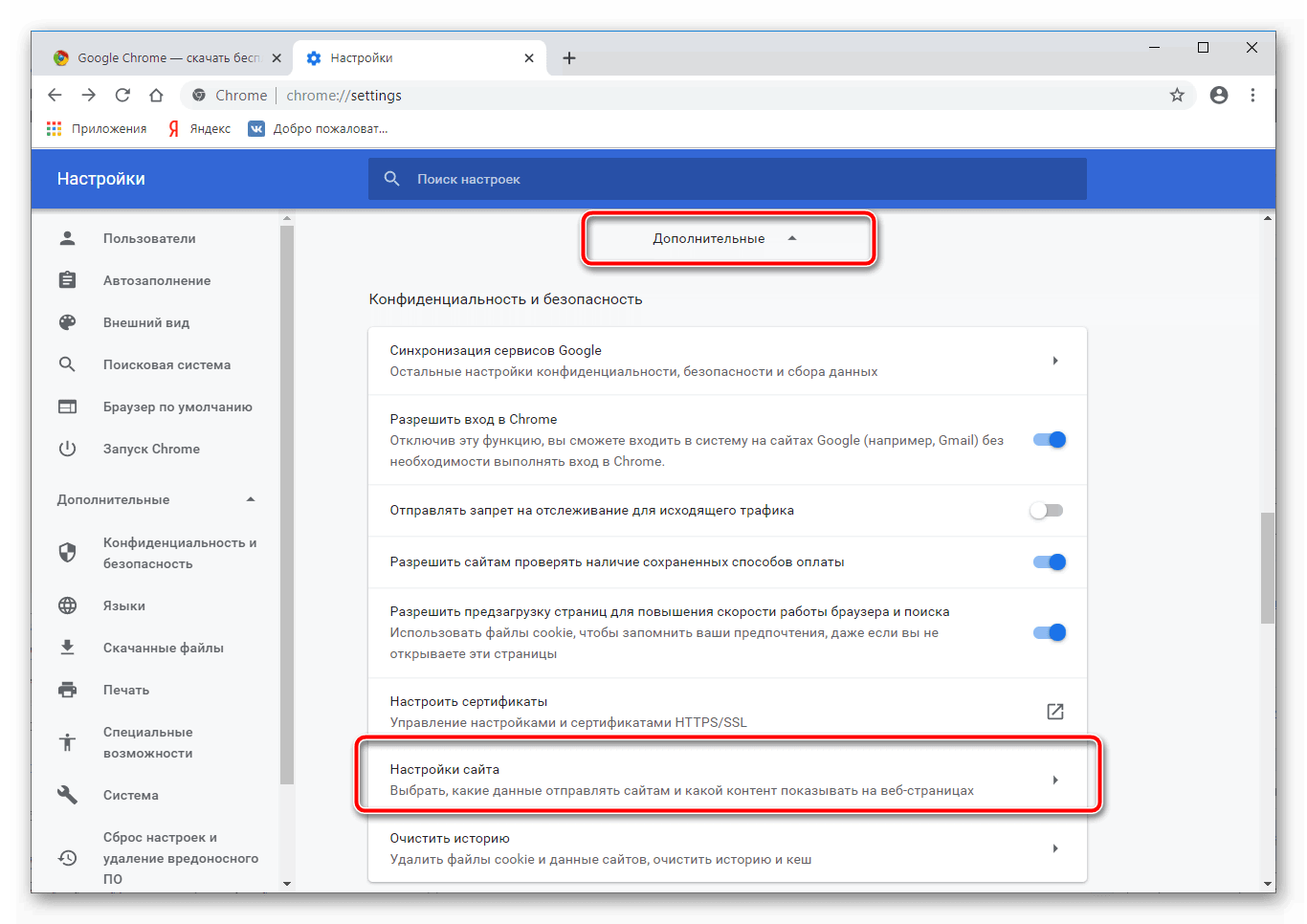This screenshot has height=924, width=1307.
Task: Enable the do-not-track request toggle
Action: 1047,511
